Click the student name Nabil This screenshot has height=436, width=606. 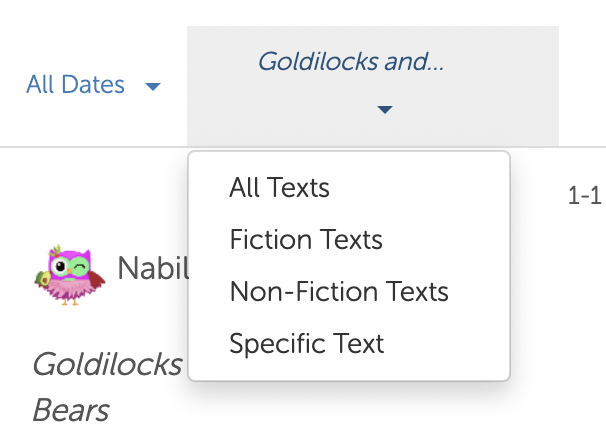pos(153,268)
